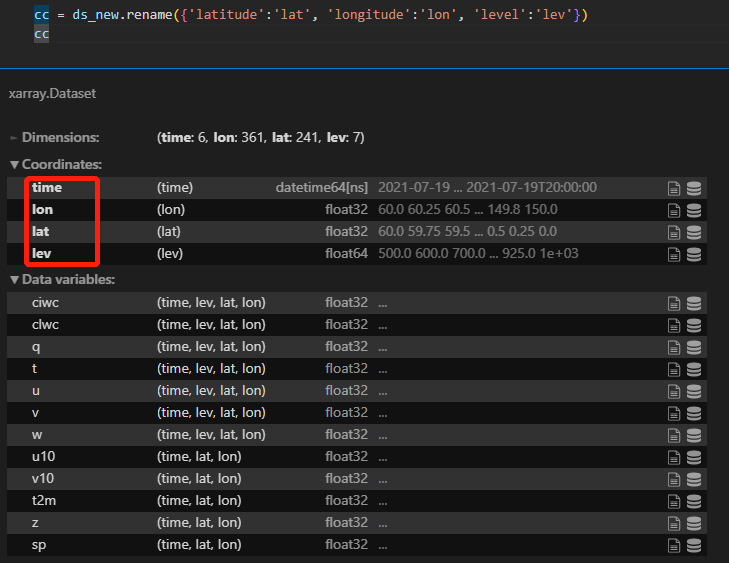
Task: Show data repr icon for lat coordinate
Action: point(694,232)
